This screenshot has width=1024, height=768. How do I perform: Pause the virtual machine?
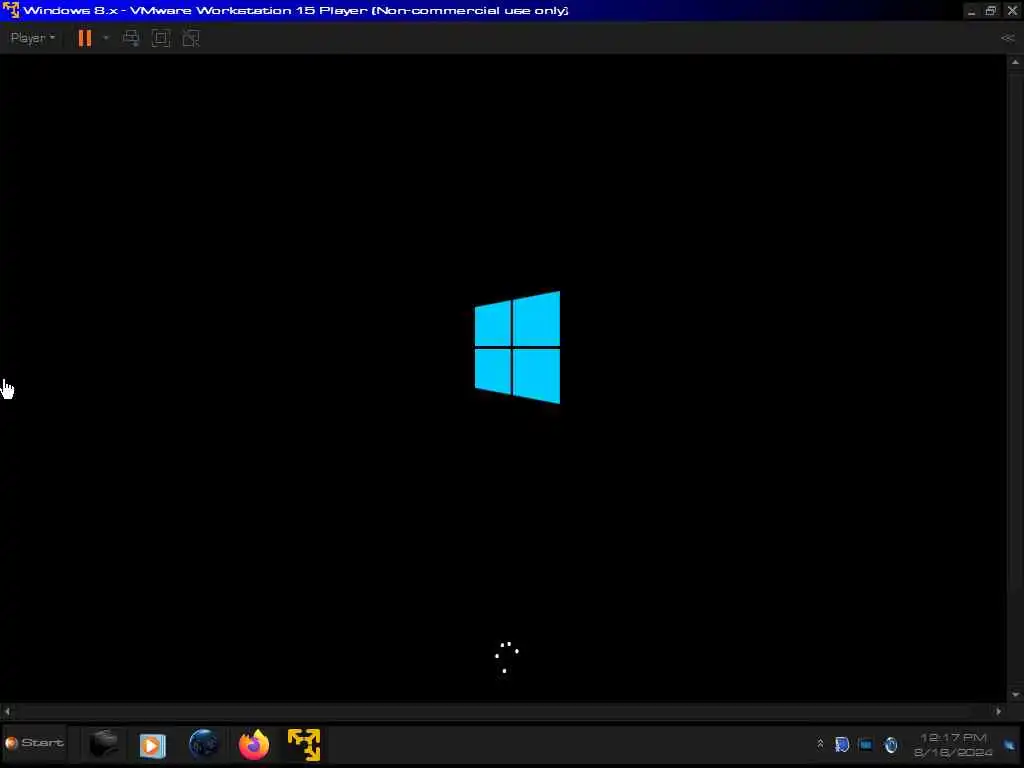tap(85, 38)
